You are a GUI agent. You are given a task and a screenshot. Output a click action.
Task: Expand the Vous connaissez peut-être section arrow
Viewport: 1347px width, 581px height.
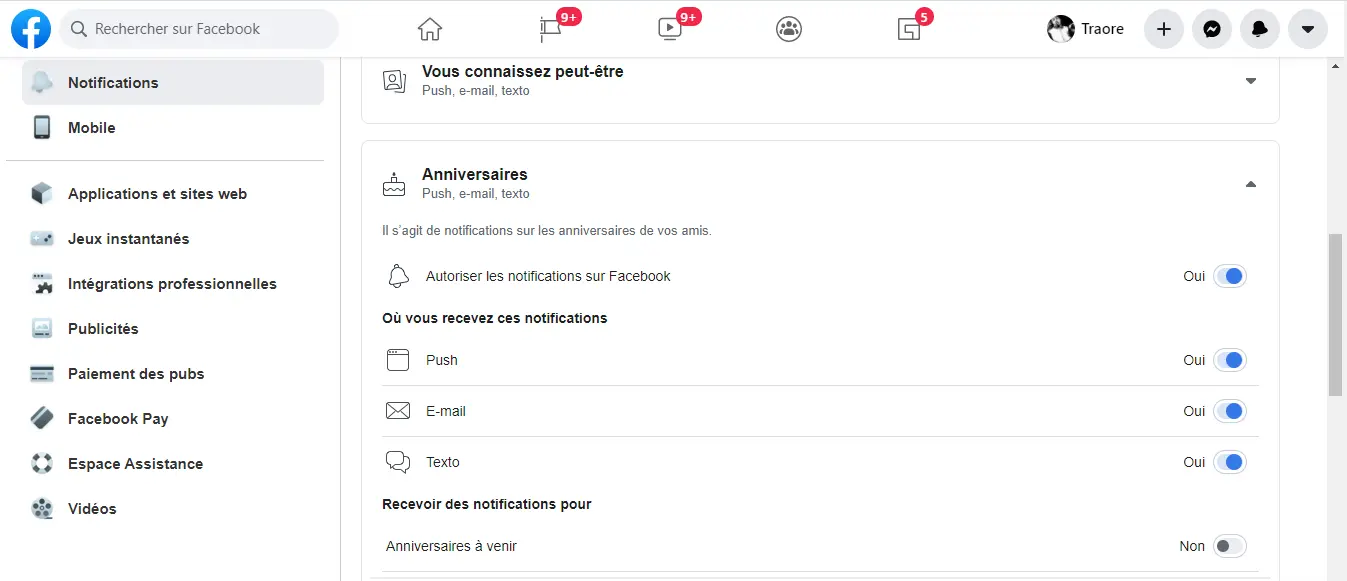1250,81
